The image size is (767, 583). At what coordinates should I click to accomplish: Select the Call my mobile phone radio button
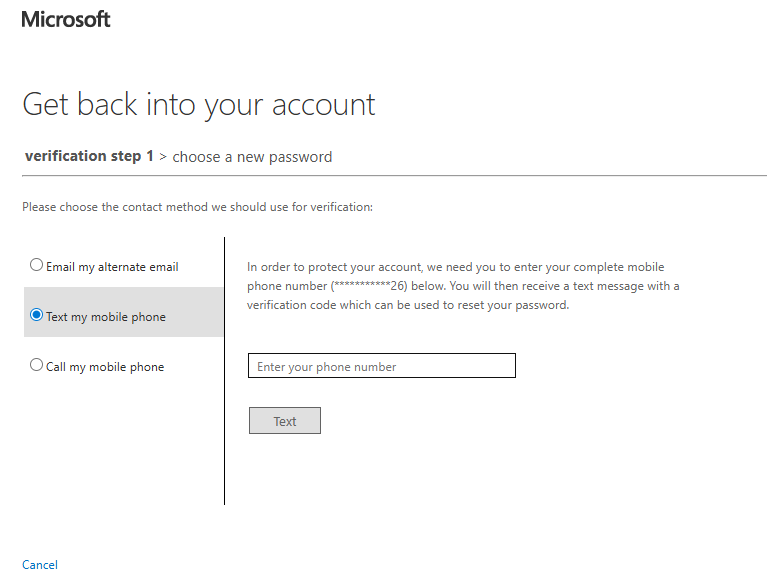pos(36,365)
